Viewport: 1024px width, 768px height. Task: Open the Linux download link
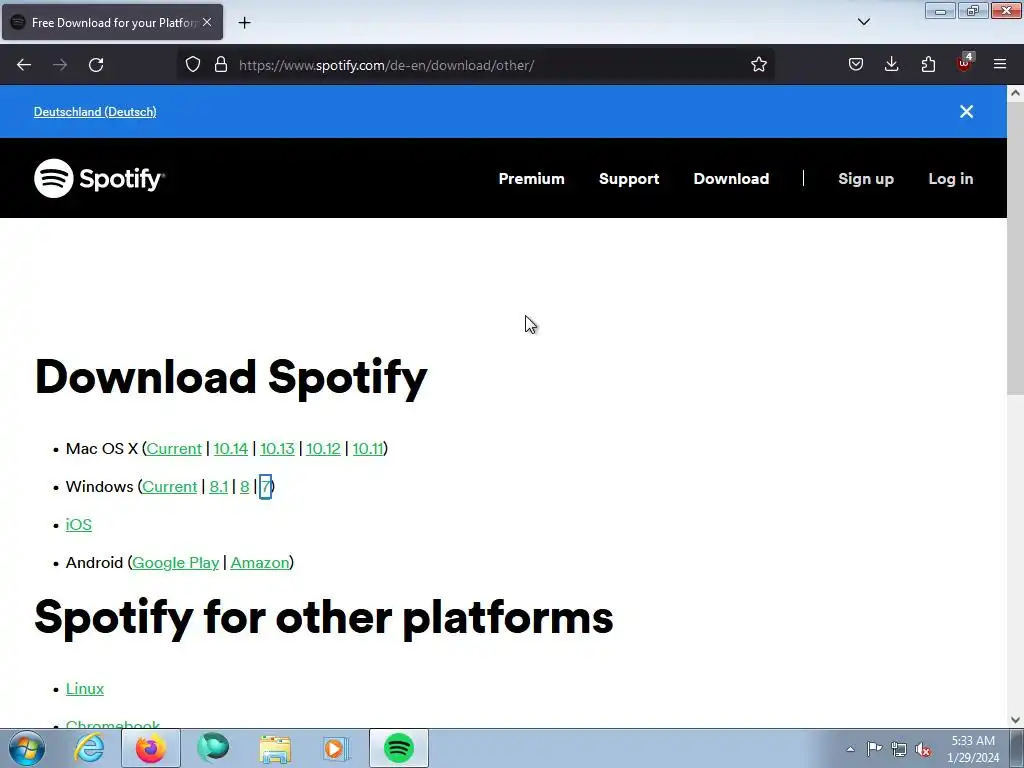pyautogui.click(x=85, y=688)
